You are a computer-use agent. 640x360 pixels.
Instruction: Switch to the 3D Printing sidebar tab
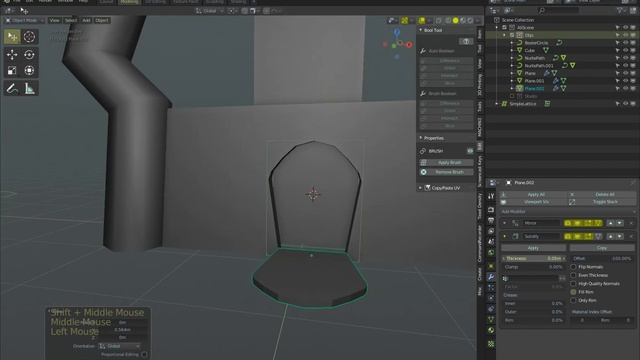coord(480,84)
